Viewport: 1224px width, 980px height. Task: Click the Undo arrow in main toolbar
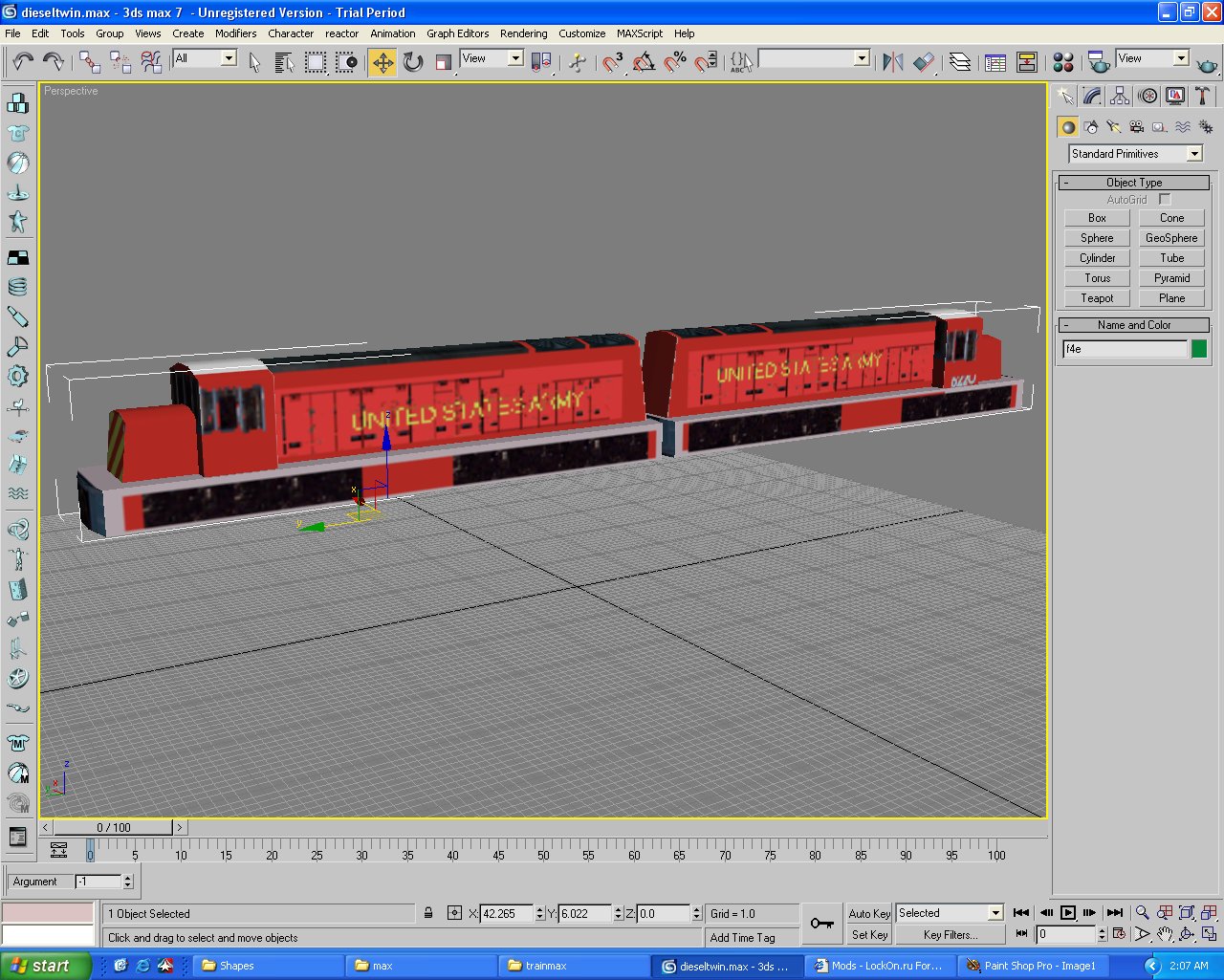[23, 62]
